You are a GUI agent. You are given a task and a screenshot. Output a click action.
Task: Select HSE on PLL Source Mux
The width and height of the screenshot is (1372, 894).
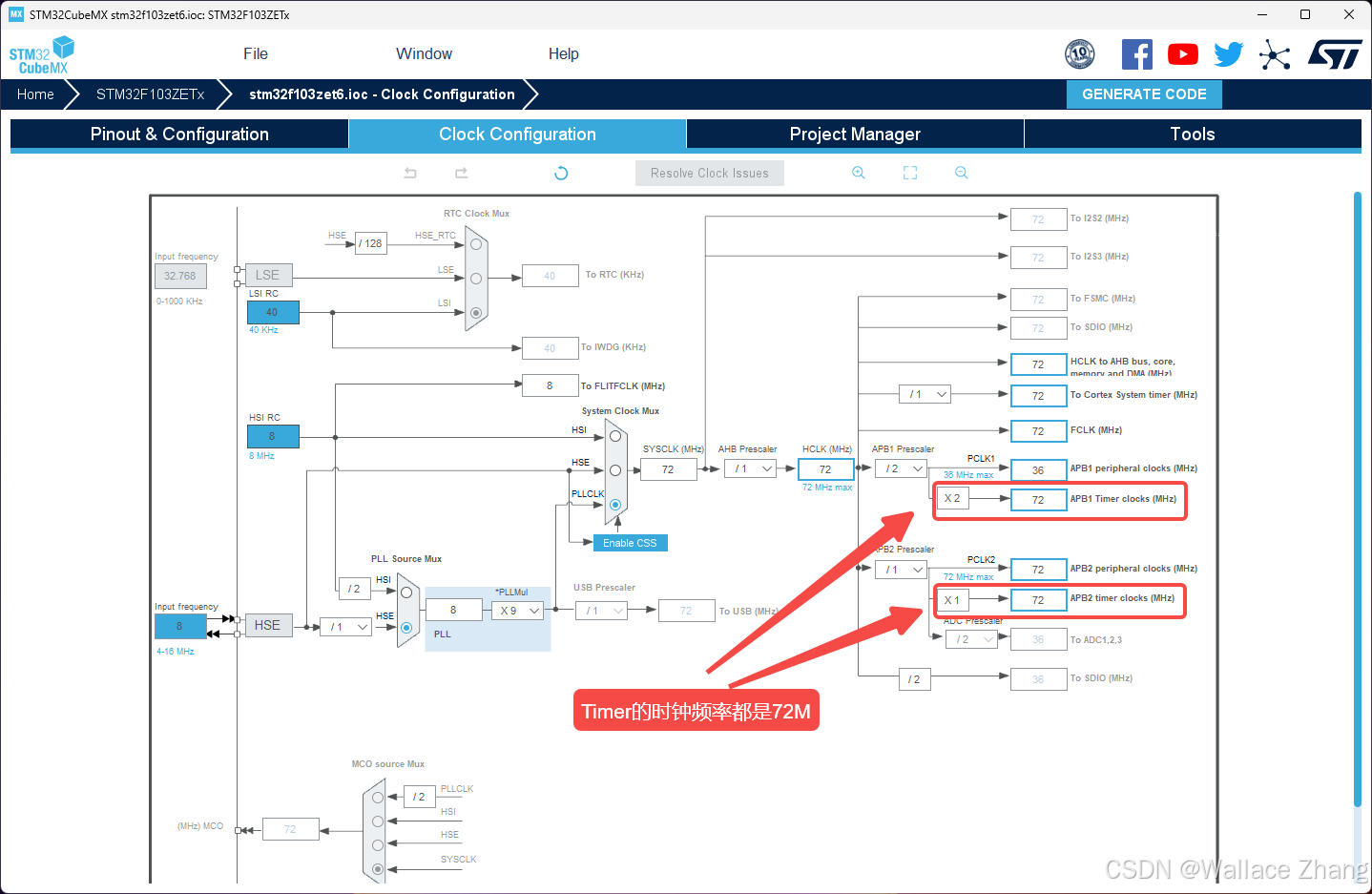click(406, 628)
